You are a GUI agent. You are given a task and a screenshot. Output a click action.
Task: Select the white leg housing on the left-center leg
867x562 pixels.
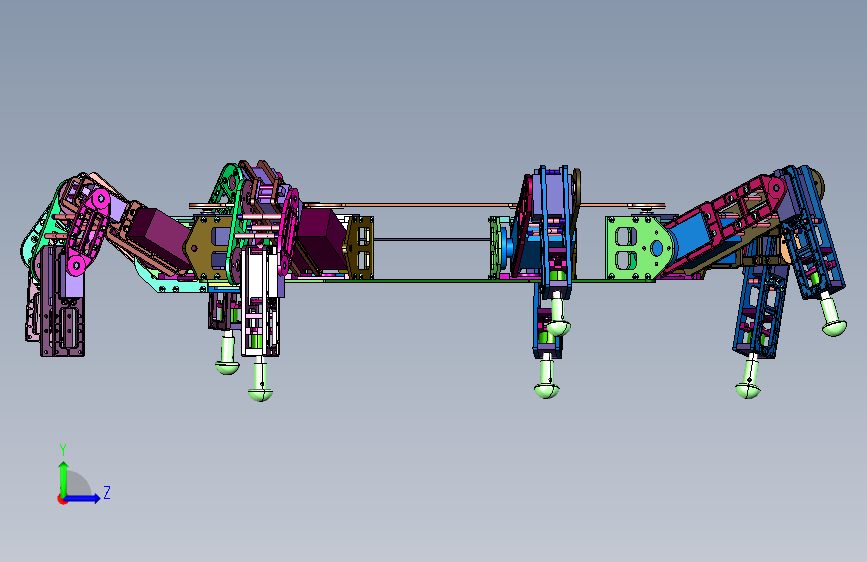[259, 301]
